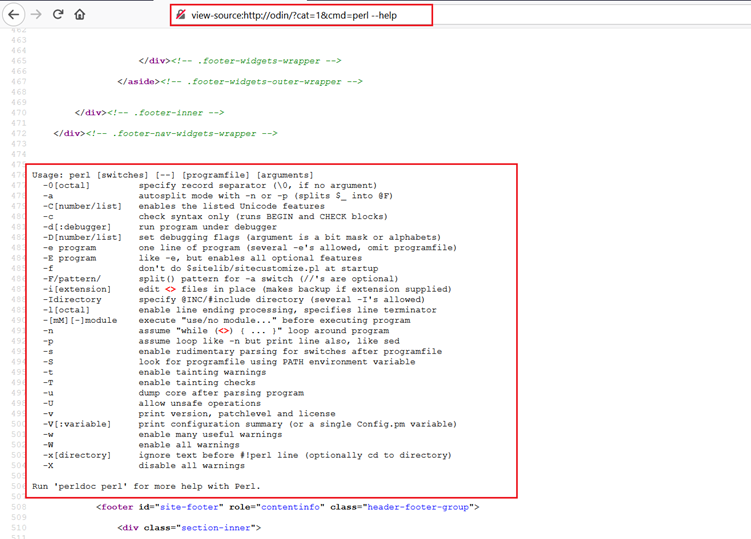Reload the current page
This screenshot has height=539, width=751.
[58, 15]
